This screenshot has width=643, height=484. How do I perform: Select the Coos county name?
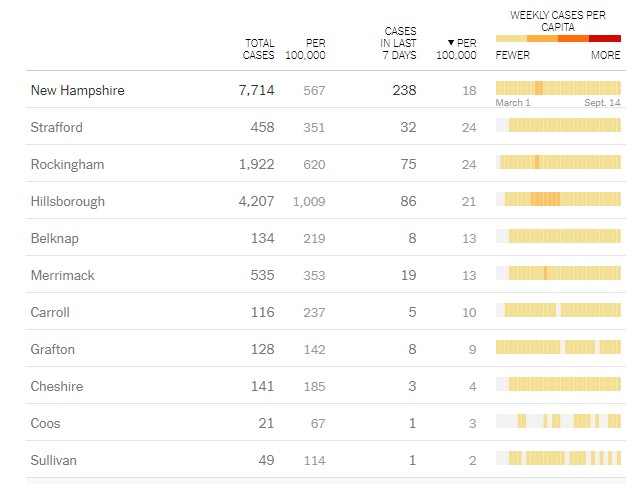tap(45, 424)
